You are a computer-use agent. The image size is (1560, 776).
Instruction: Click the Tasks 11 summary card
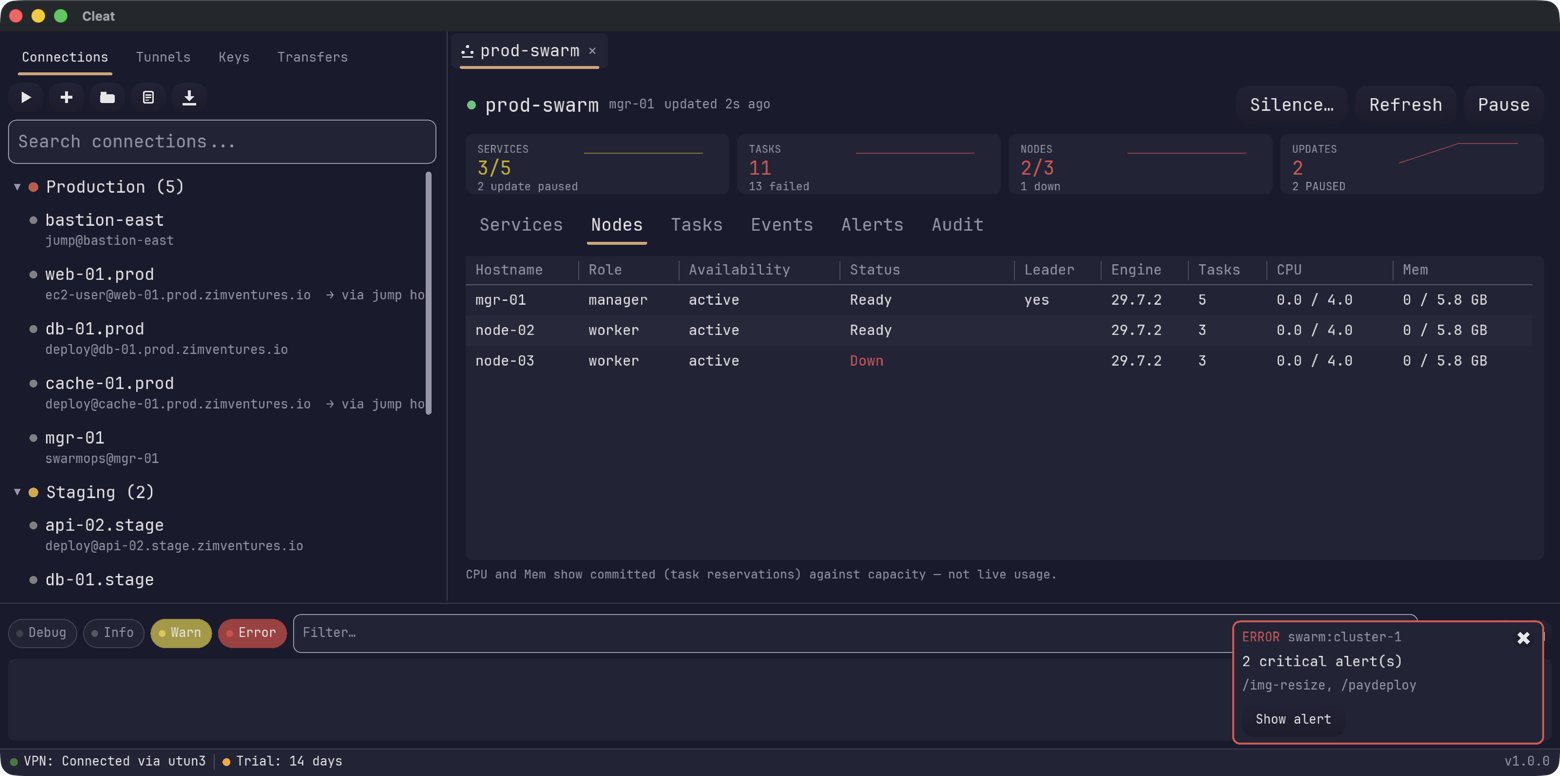click(x=869, y=164)
